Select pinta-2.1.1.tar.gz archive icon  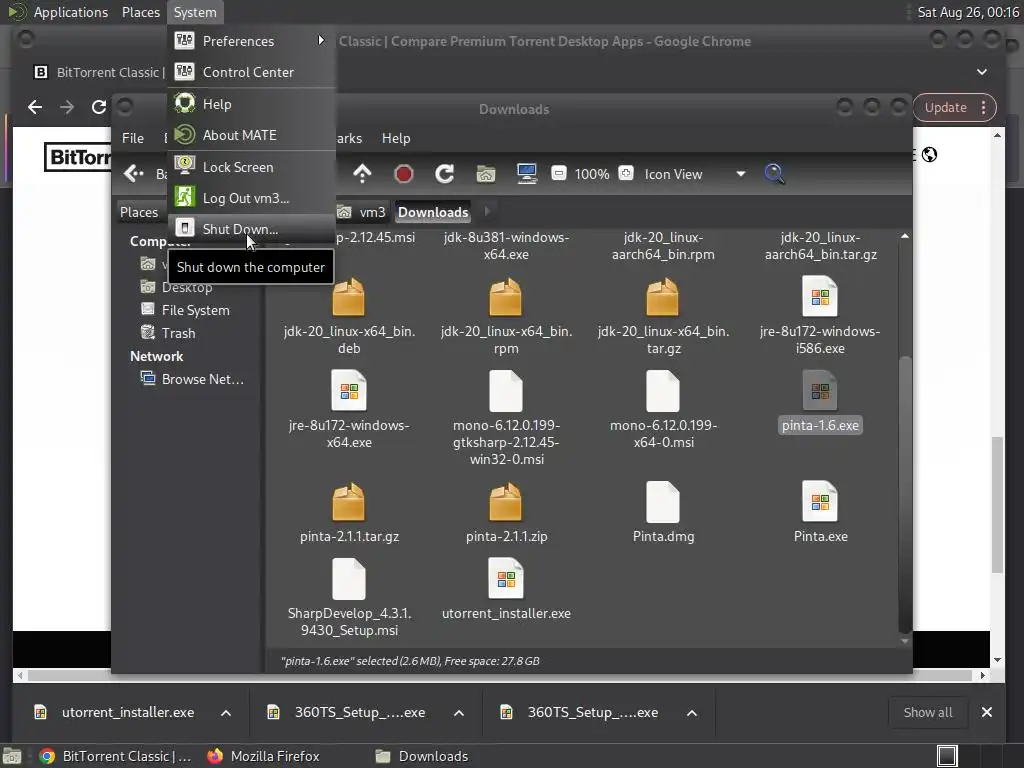(349, 502)
